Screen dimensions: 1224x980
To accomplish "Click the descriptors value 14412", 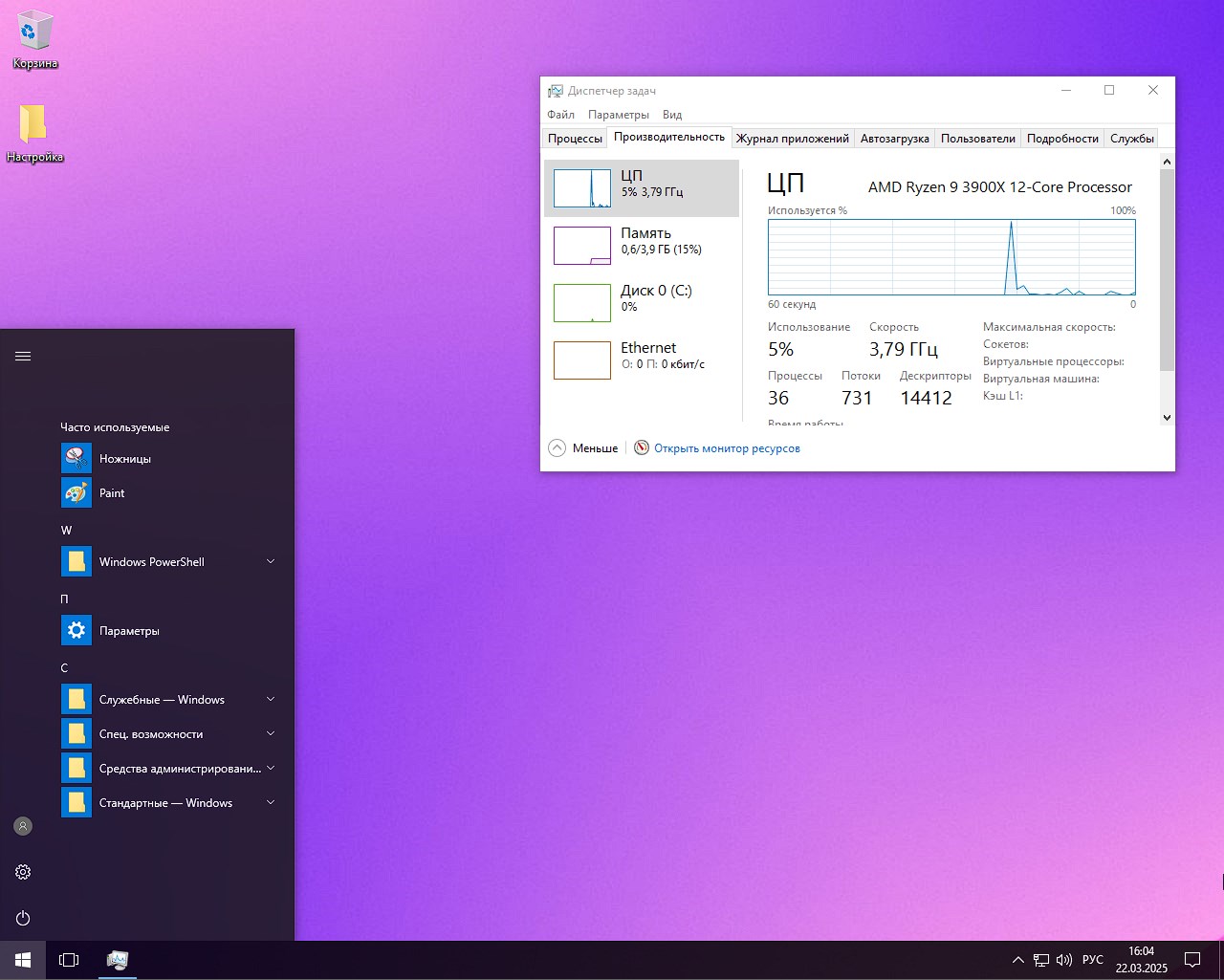I will [x=926, y=398].
